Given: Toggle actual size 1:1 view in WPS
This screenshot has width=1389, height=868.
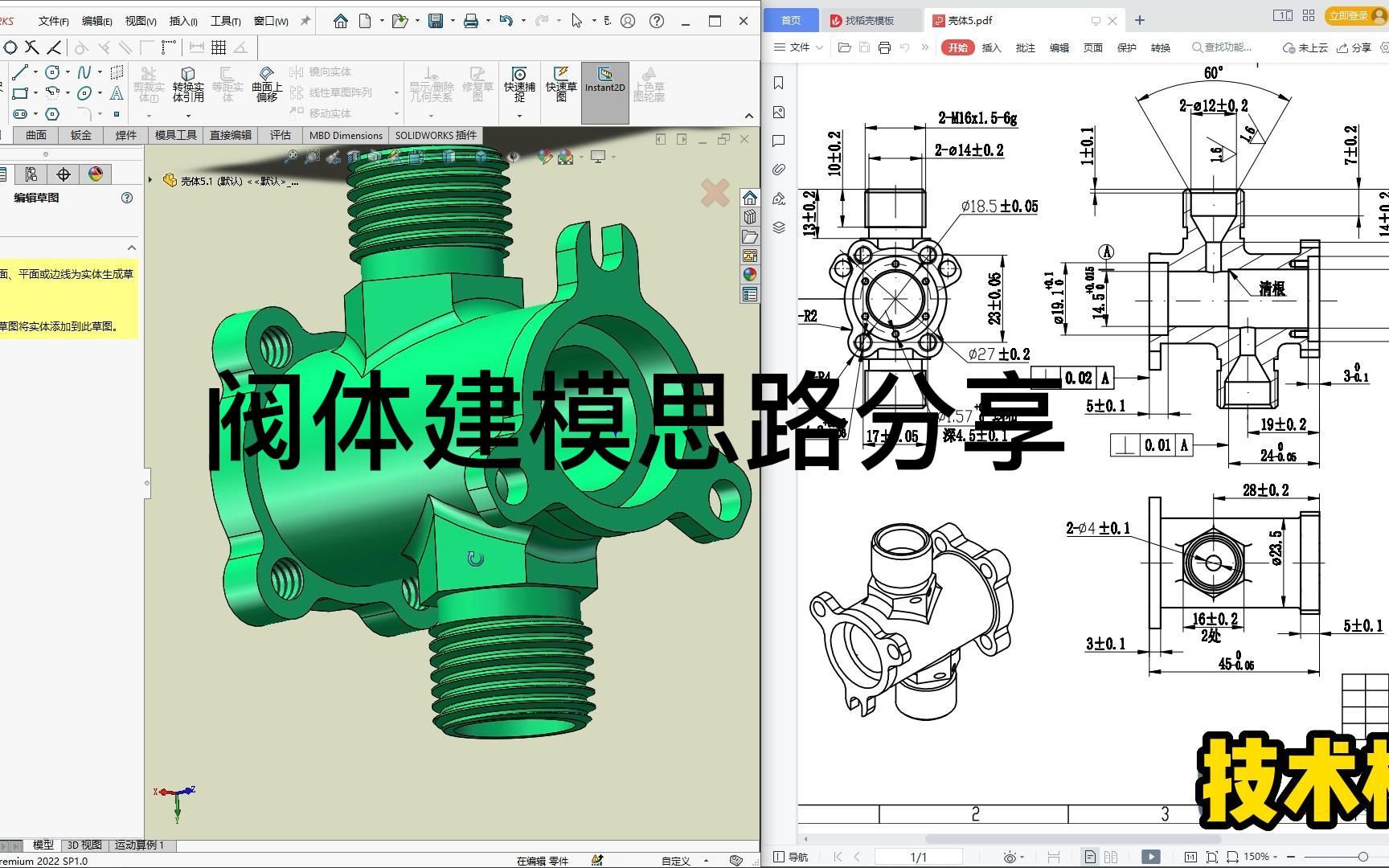Looking at the screenshot, I should (1190, 857).
